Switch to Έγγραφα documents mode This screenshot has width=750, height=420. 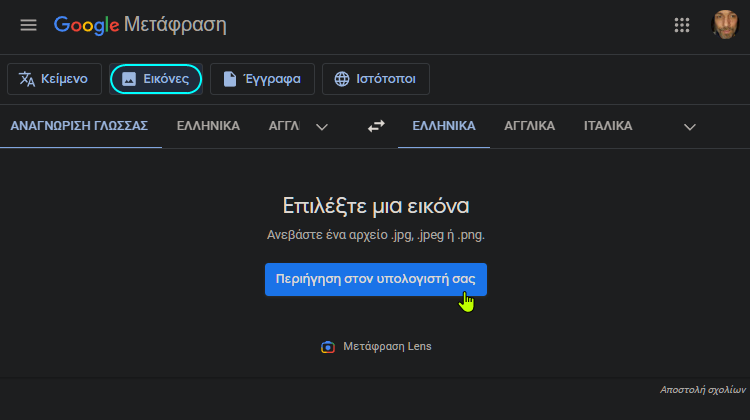click(x=262, y=79)
